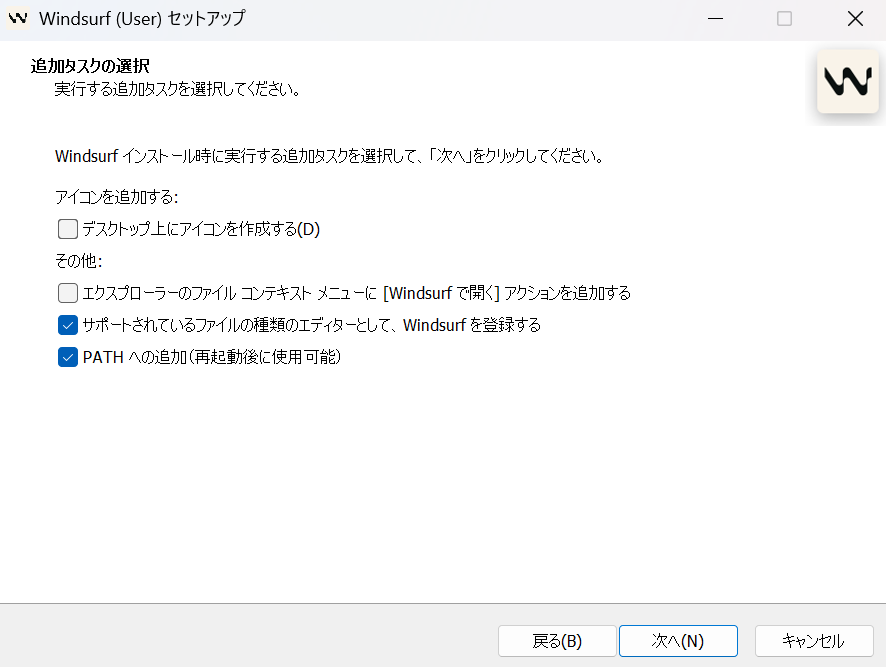Click the Windsurf インストール時 instruction text
The height and width of the screenshot is (667, 886).
[329, 156]
